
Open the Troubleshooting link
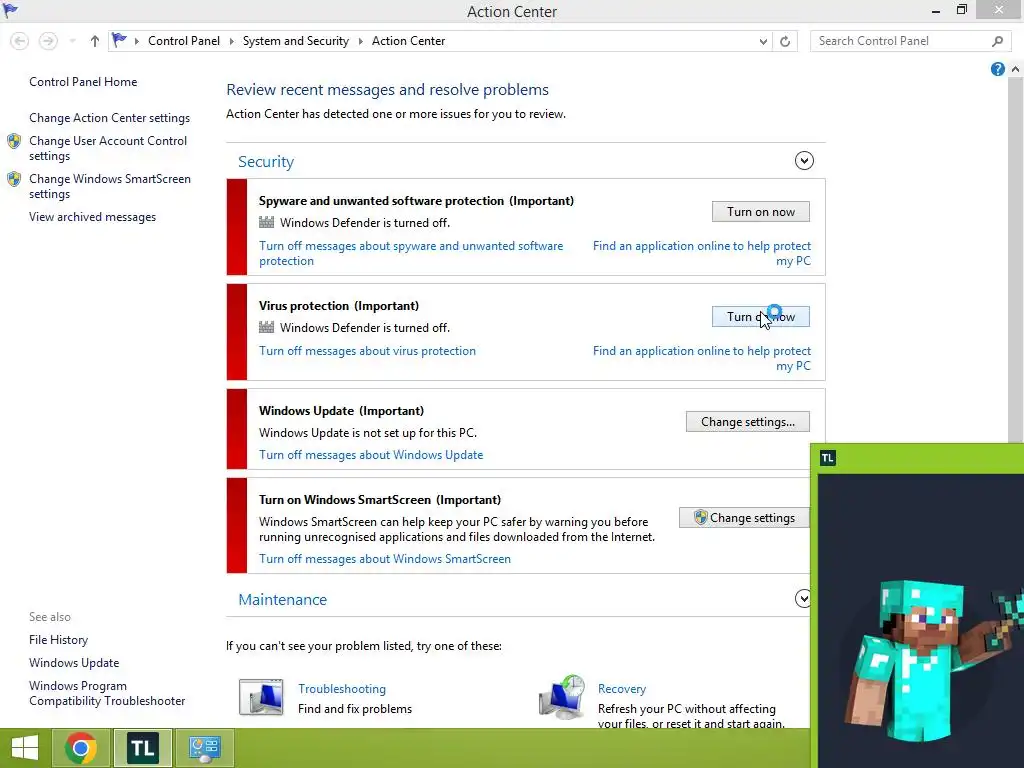coord(342,689)
